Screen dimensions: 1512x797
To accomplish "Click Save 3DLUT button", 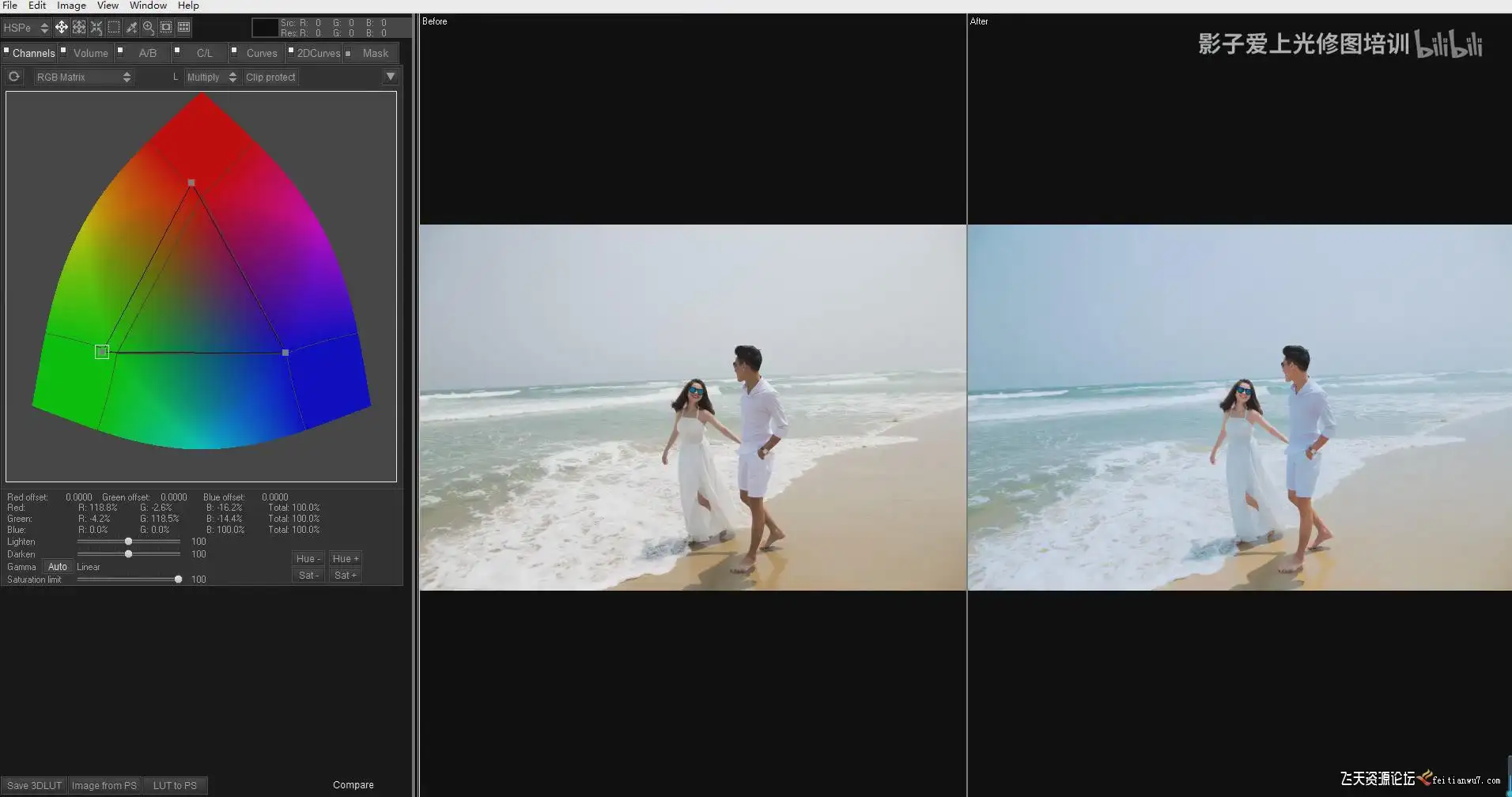I will point(34,785).
